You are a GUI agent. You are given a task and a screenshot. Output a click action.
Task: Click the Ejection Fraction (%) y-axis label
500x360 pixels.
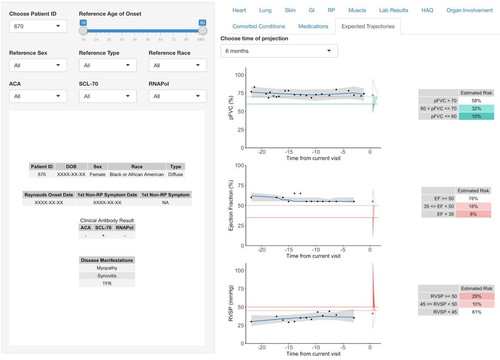231,205
